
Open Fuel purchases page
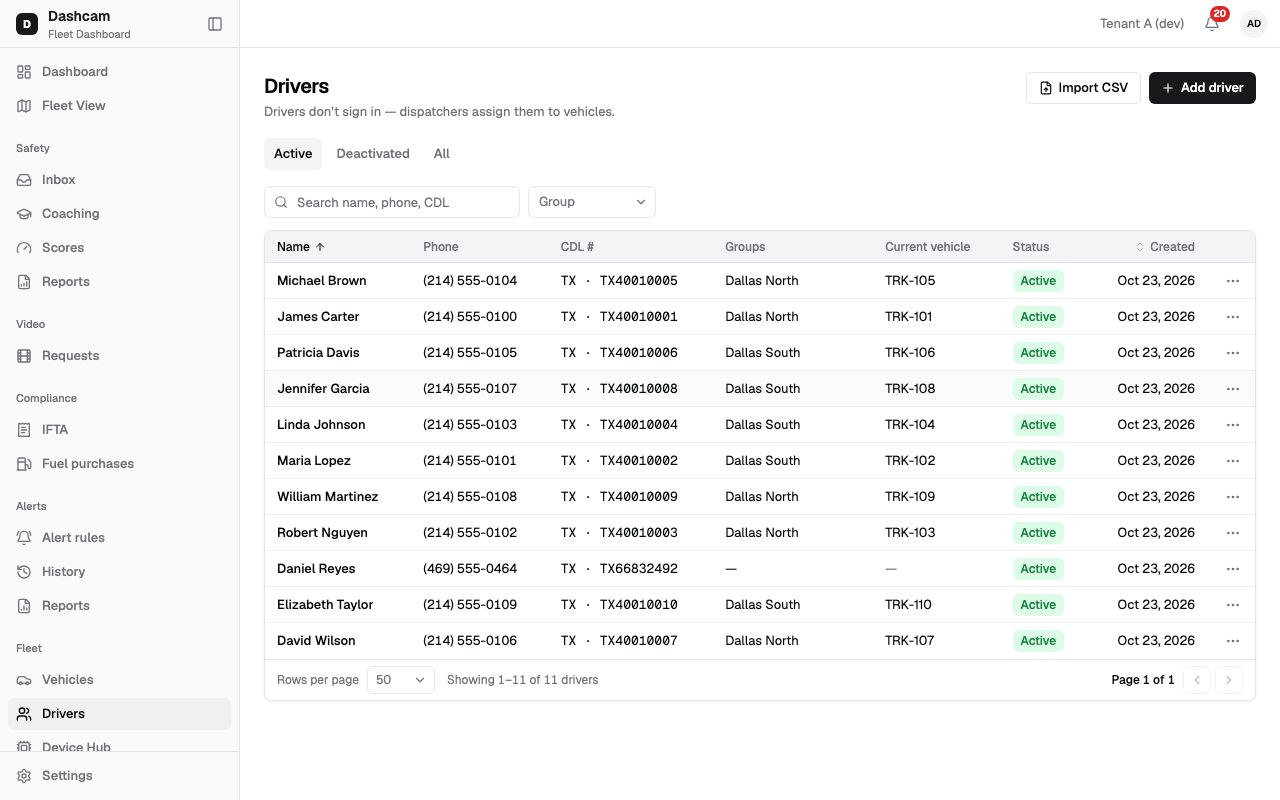pos(119,464)
